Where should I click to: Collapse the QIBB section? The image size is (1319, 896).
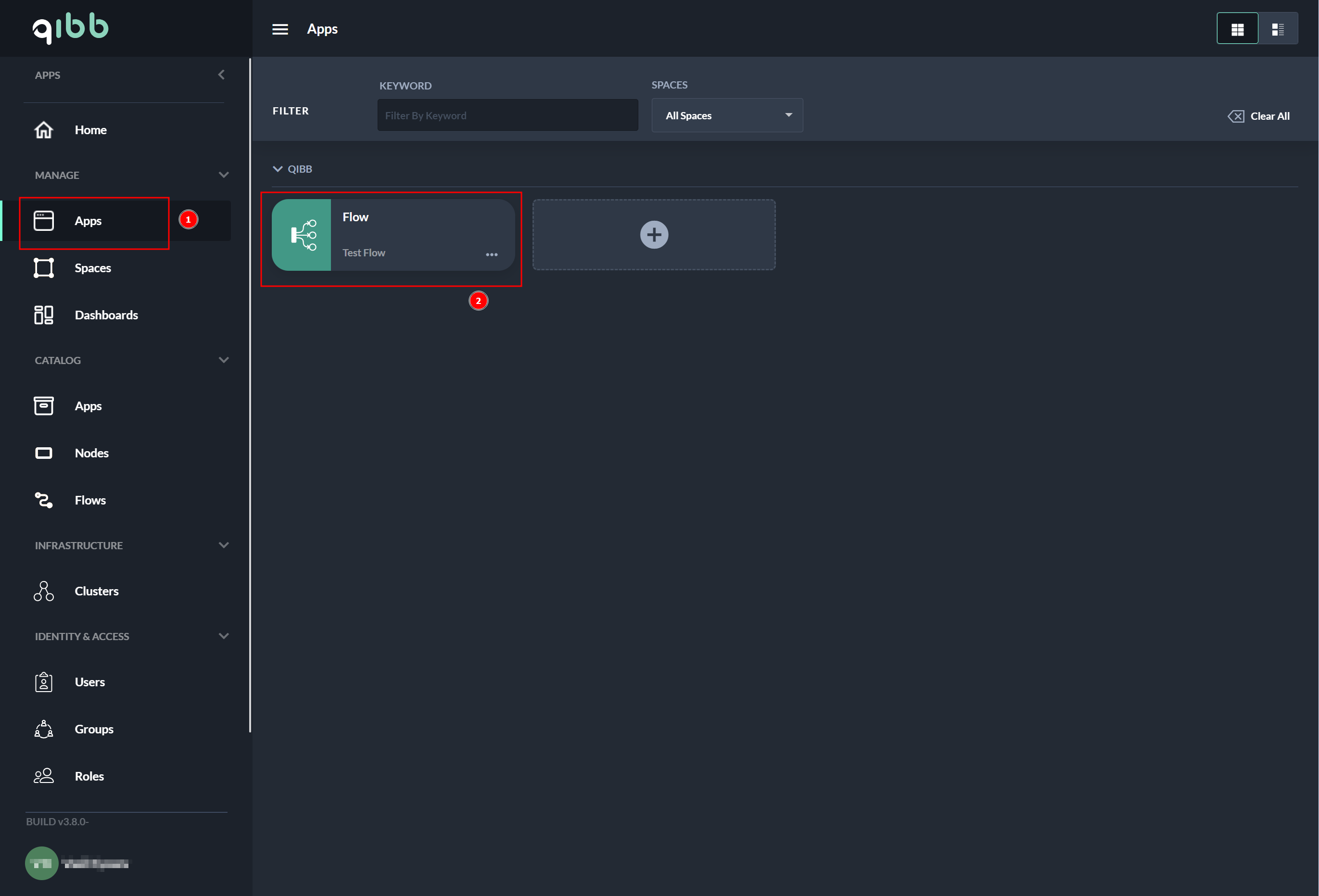(278, 169)
